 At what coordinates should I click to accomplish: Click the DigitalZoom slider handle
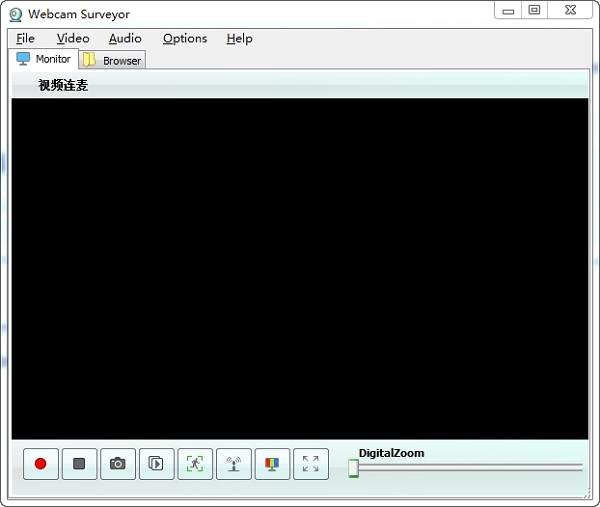pyautogui.click(x=354, y=468)
